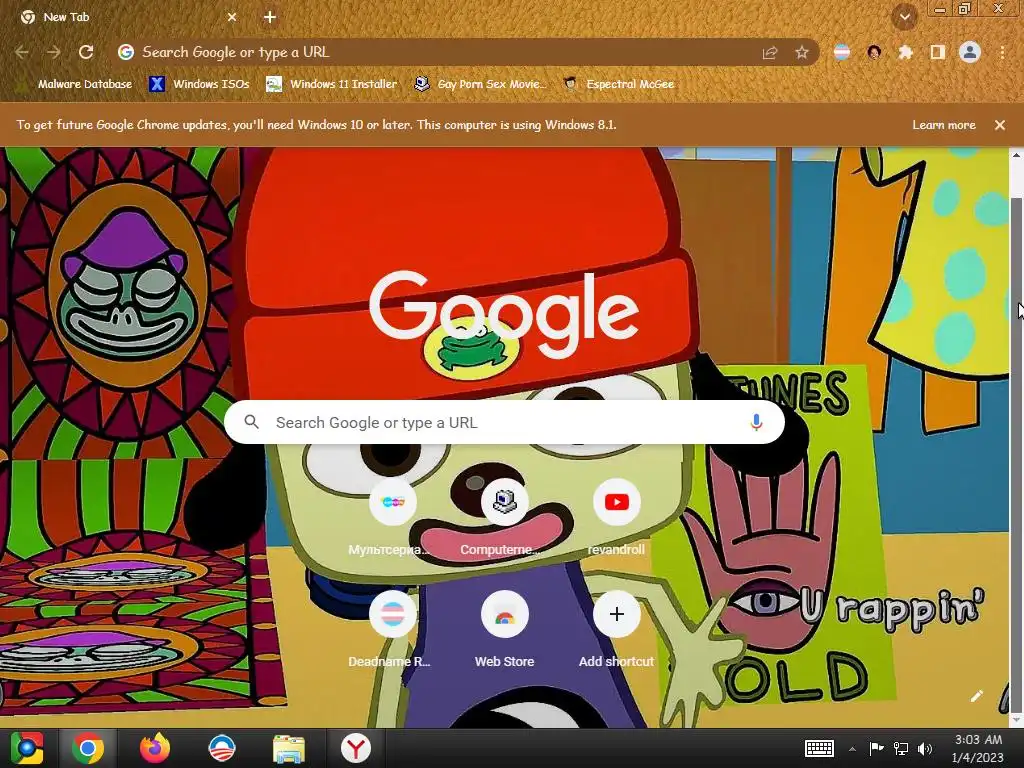This screenshot has height=768, width=1024.
Task: Open the touch keyboard icon
Action: [819, 748]
